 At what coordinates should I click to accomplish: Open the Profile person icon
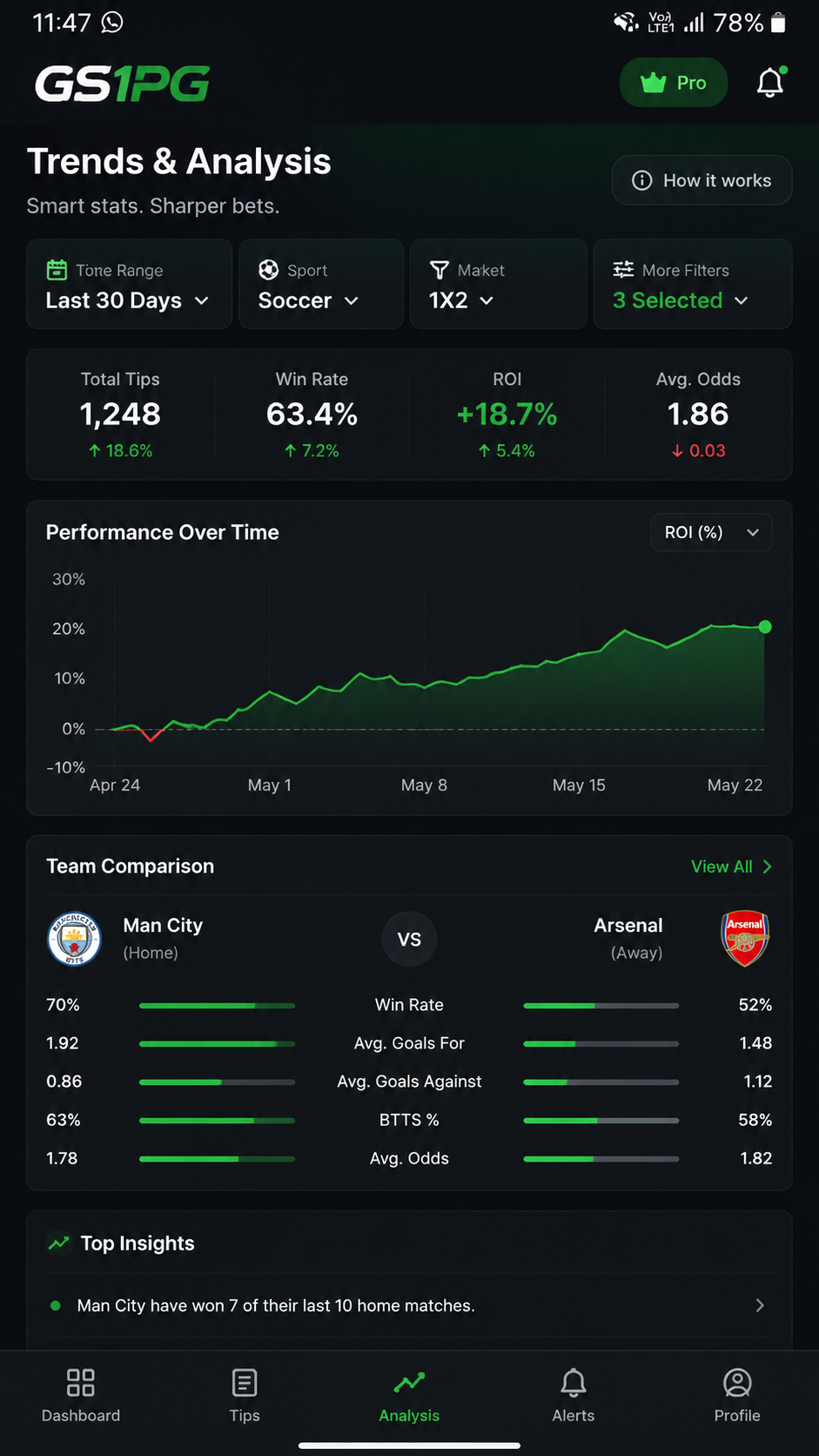[x=737, y=1382]
